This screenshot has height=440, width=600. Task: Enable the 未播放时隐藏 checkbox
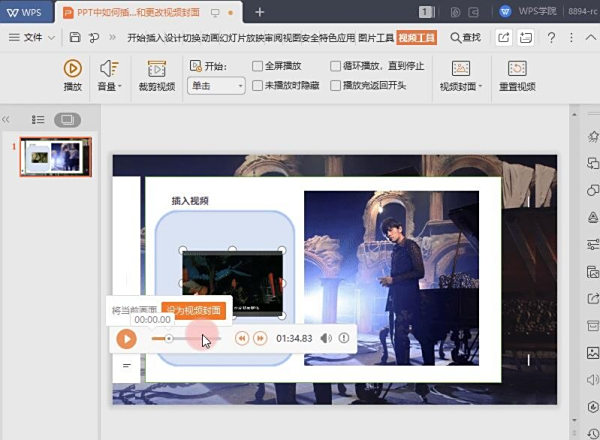click(x=258, y=85)
